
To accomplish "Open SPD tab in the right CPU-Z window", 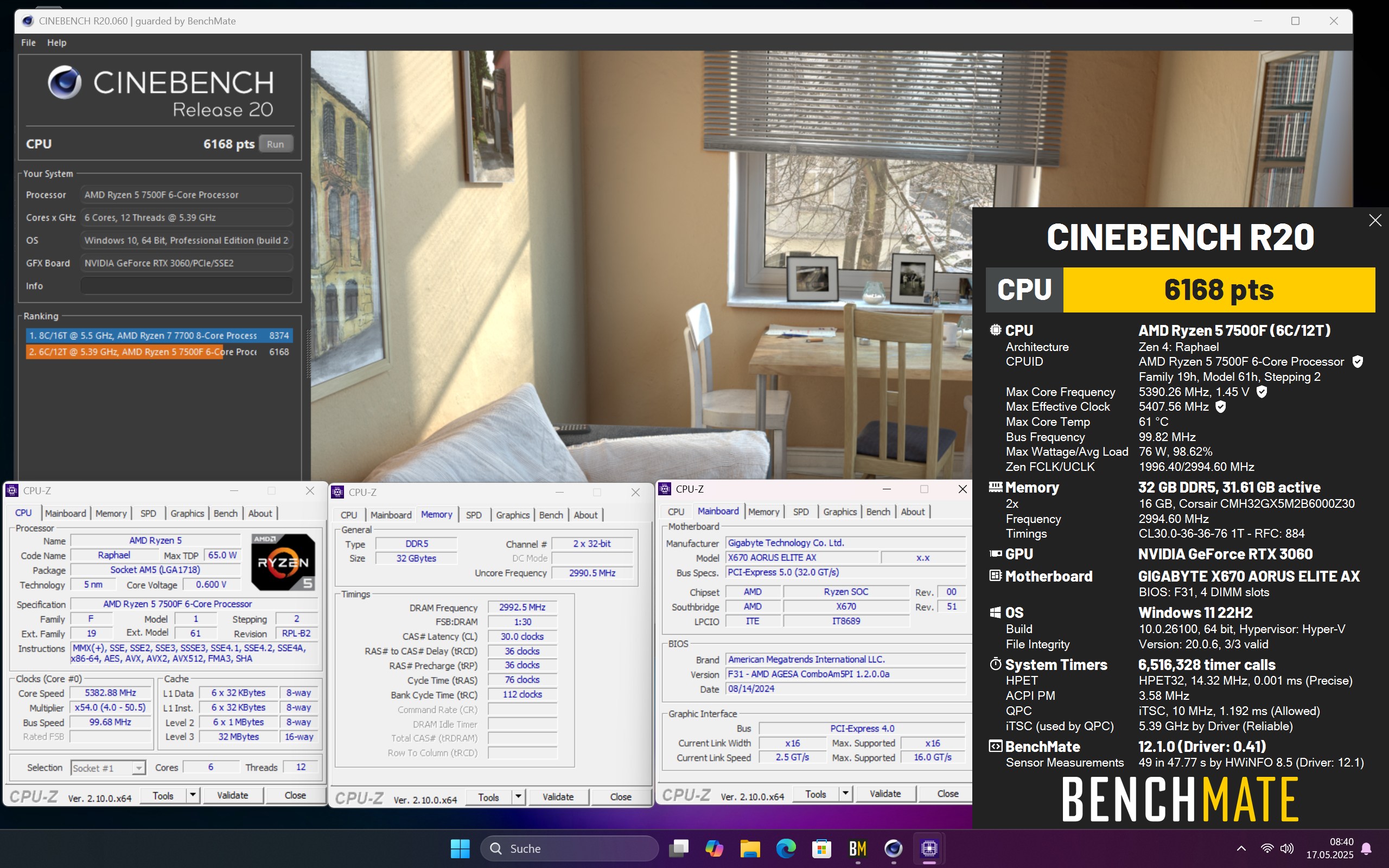I will point(801,512).
